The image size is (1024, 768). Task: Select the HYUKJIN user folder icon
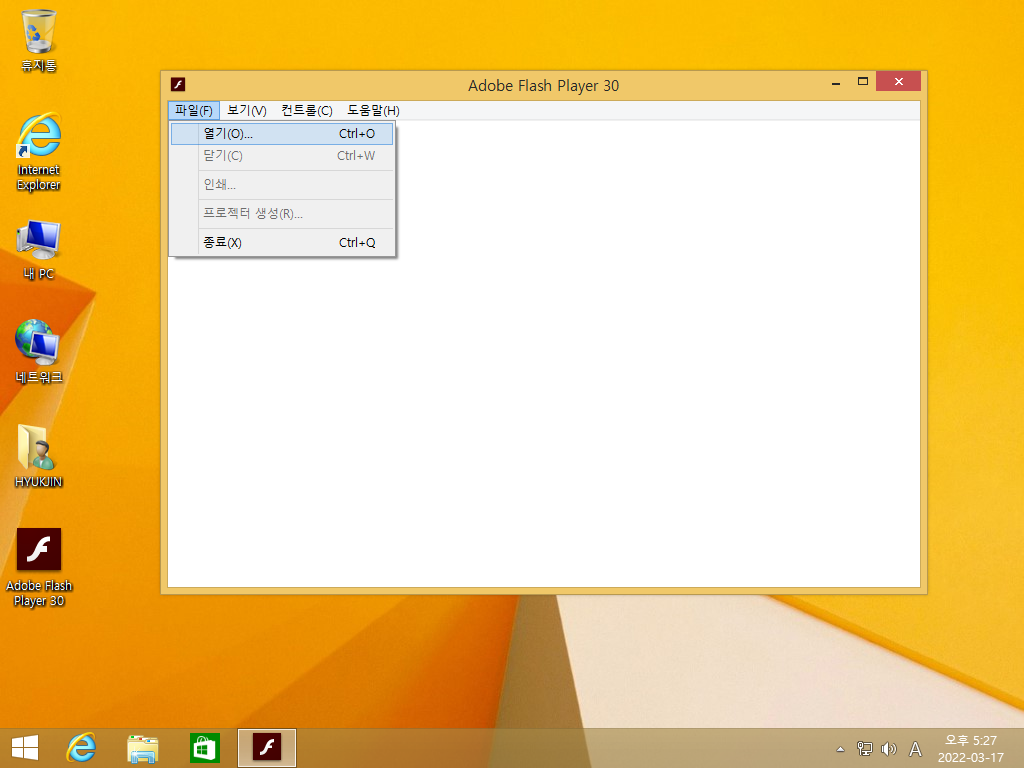coord(39,456)
